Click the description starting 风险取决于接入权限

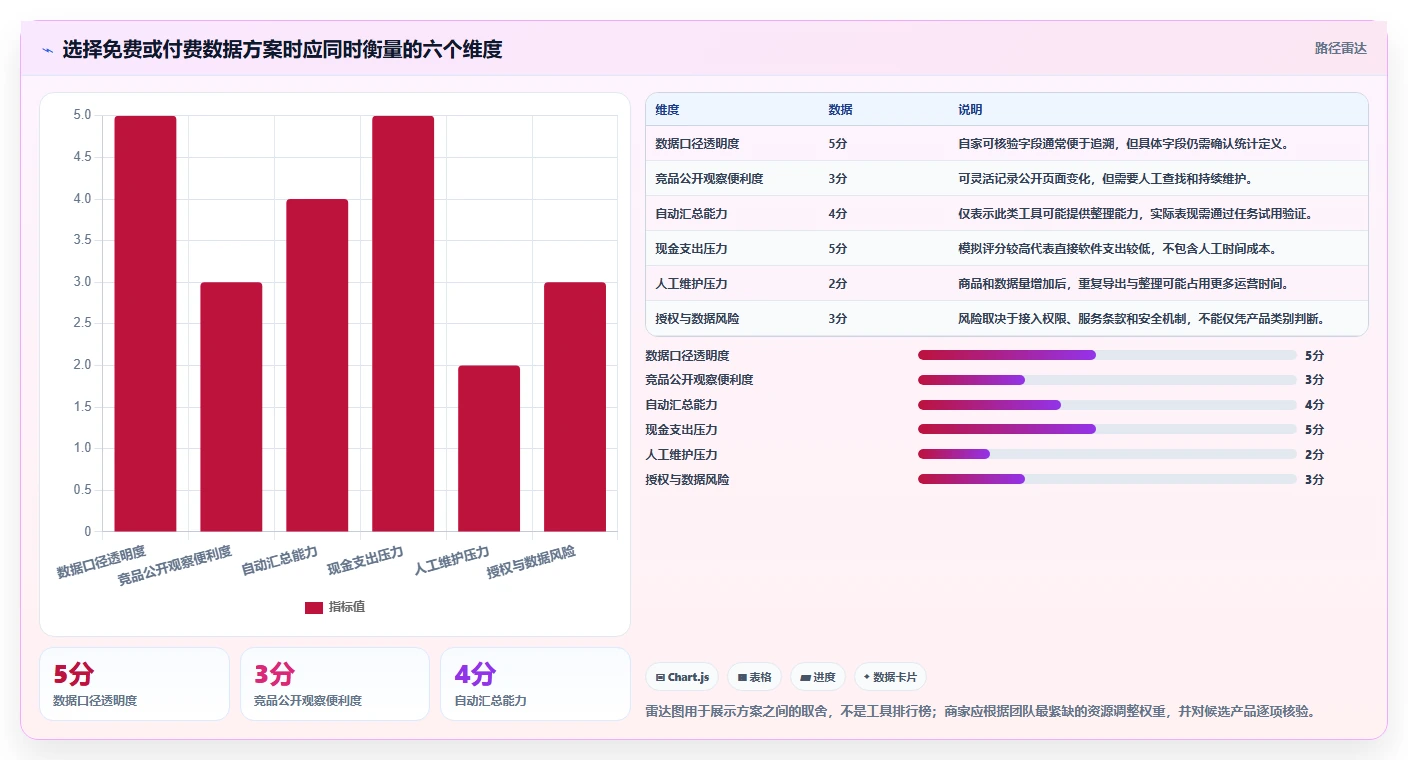coord(1141,319)
